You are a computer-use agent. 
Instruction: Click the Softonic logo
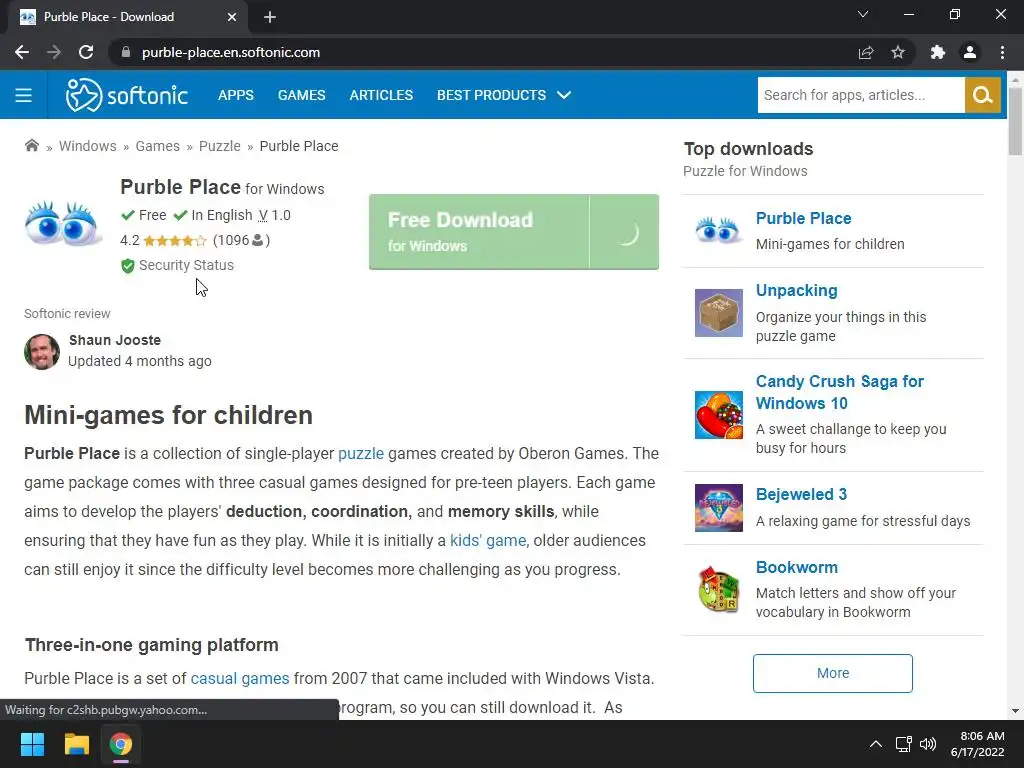coord(127,95)
